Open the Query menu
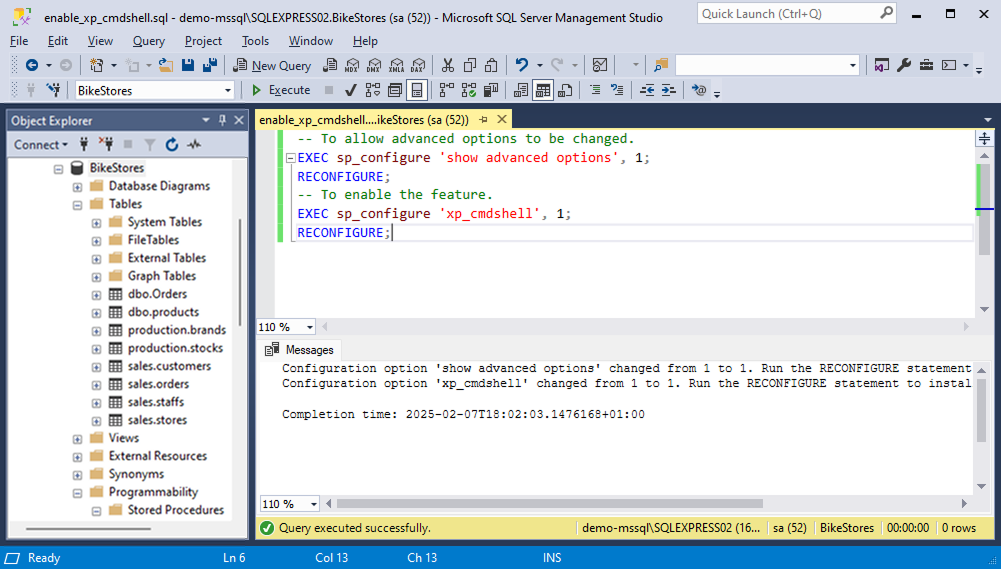Image resolution: width=1001 pixels, height=569 pixels. (x=149, y=41)
